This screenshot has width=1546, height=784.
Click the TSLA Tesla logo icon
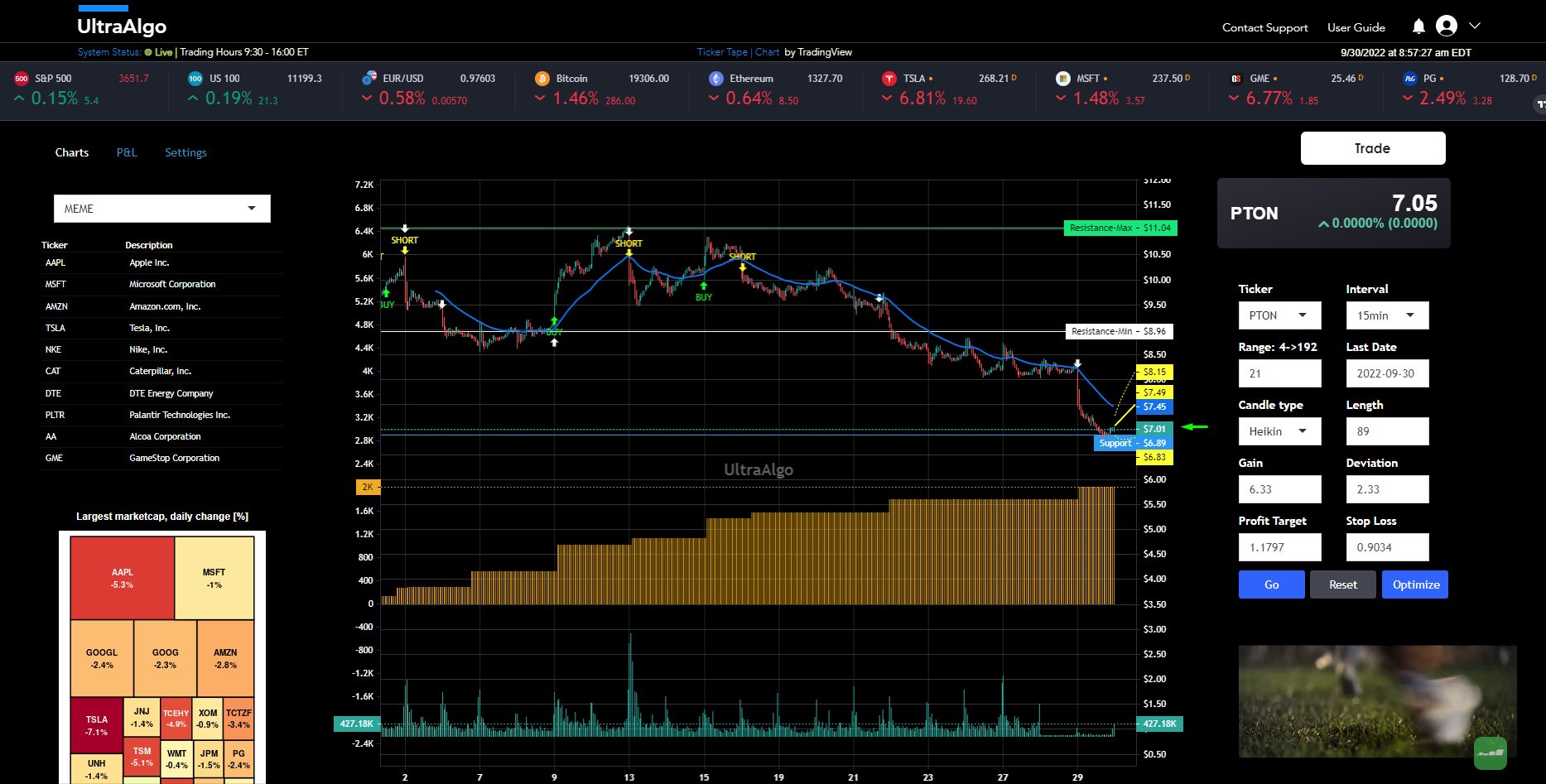(889, 79)
